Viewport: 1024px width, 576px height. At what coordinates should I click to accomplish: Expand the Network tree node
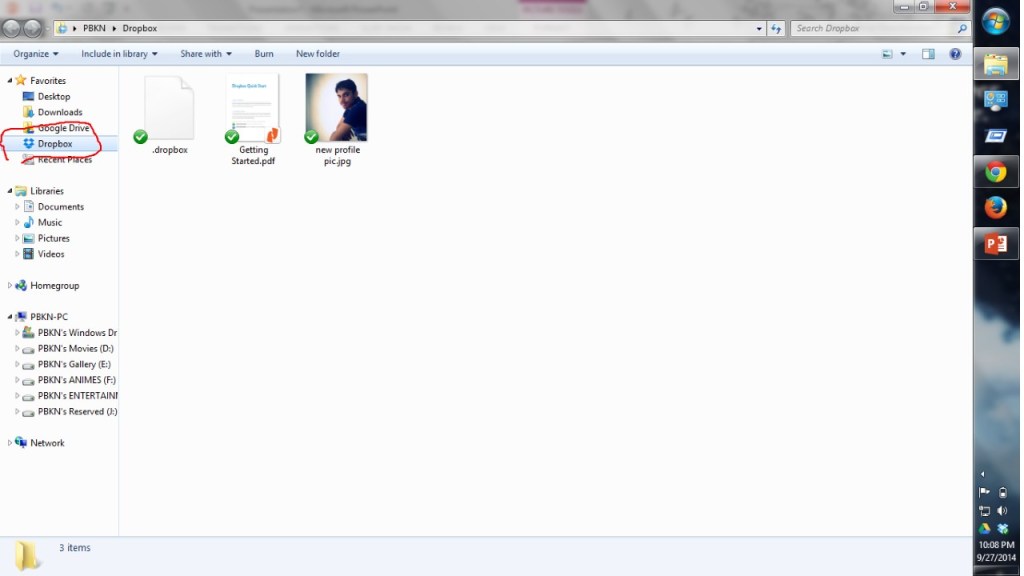pos(10,443)
